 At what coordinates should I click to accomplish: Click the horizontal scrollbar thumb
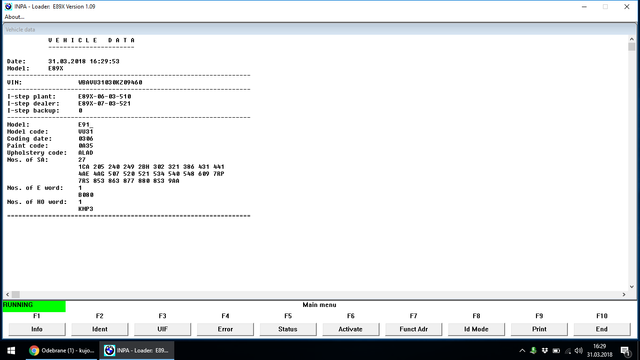click(x=16, y=294)
